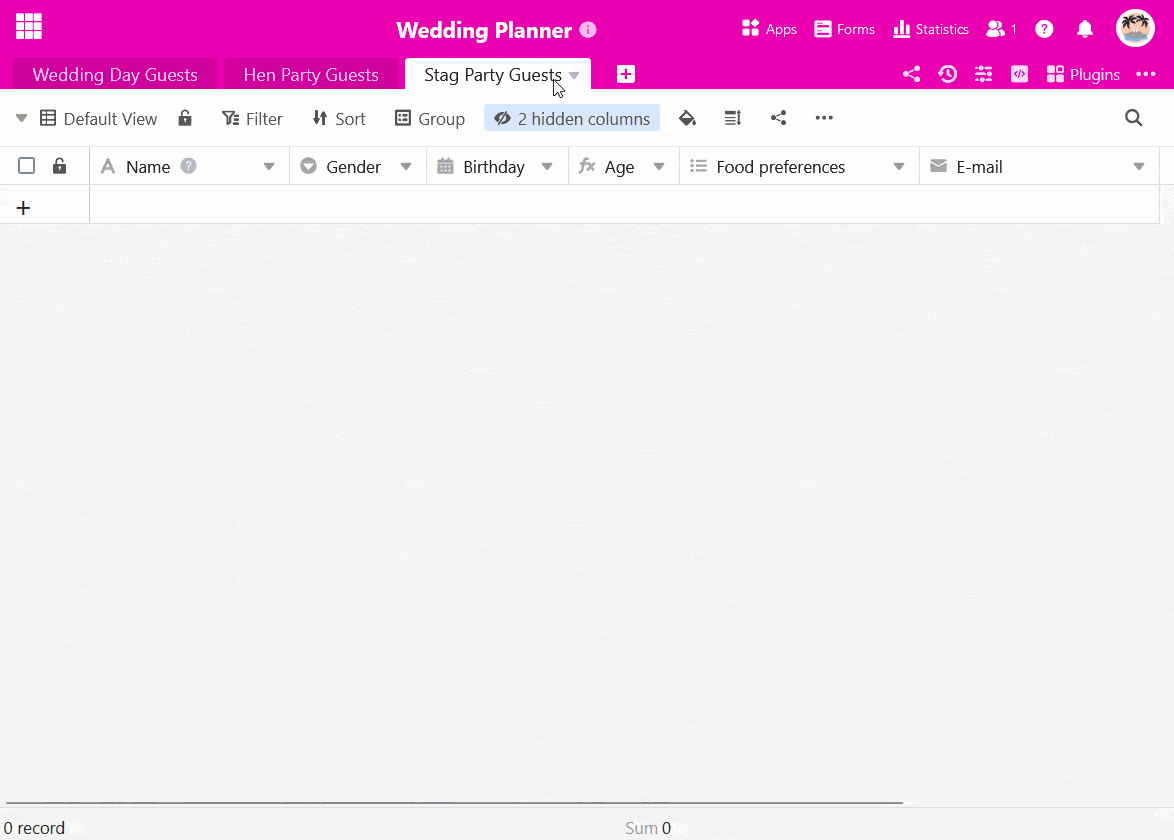
Task: Show the 2 hidden columns
Action: [572, 118]
